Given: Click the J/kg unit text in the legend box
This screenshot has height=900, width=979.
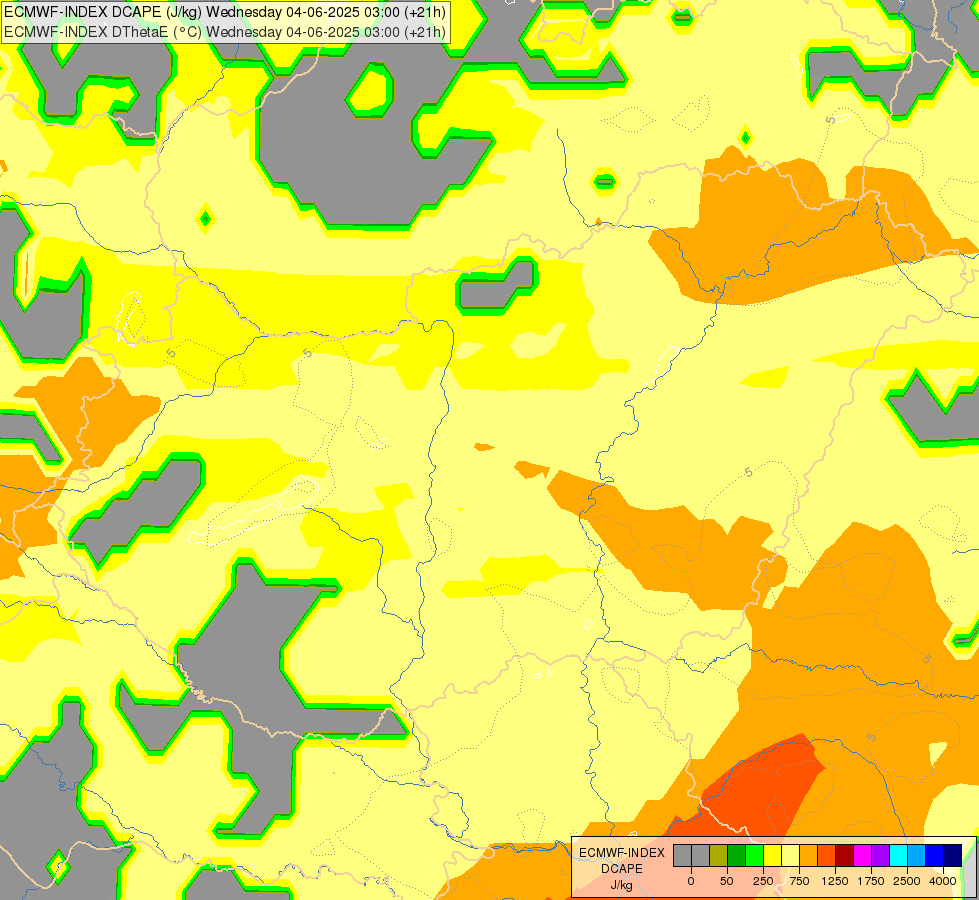Looking at the screenshot, I should point(621,886).
